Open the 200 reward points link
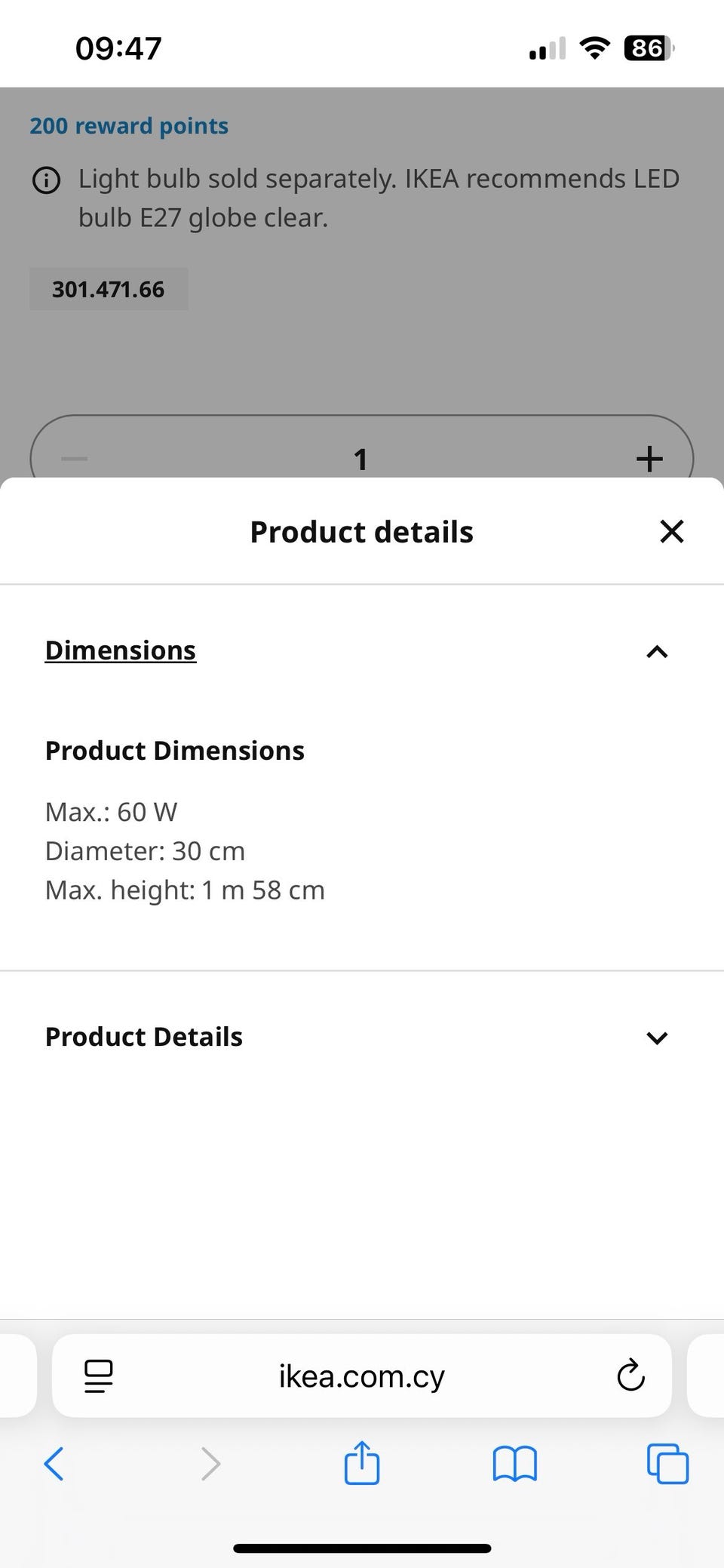Screen dimensions: 724x1568 (x=129, y=126)
